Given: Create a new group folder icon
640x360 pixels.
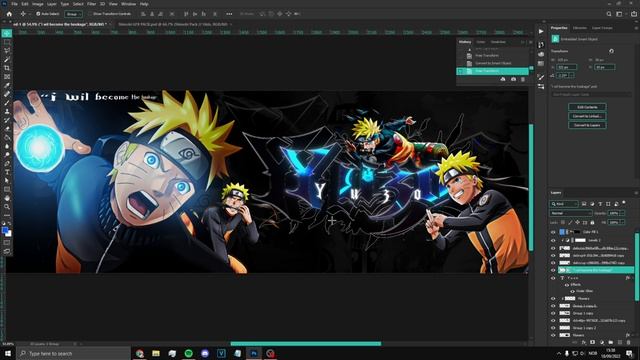Looking at the screenshot, I should pyautogui.click(x=611, y=342).
